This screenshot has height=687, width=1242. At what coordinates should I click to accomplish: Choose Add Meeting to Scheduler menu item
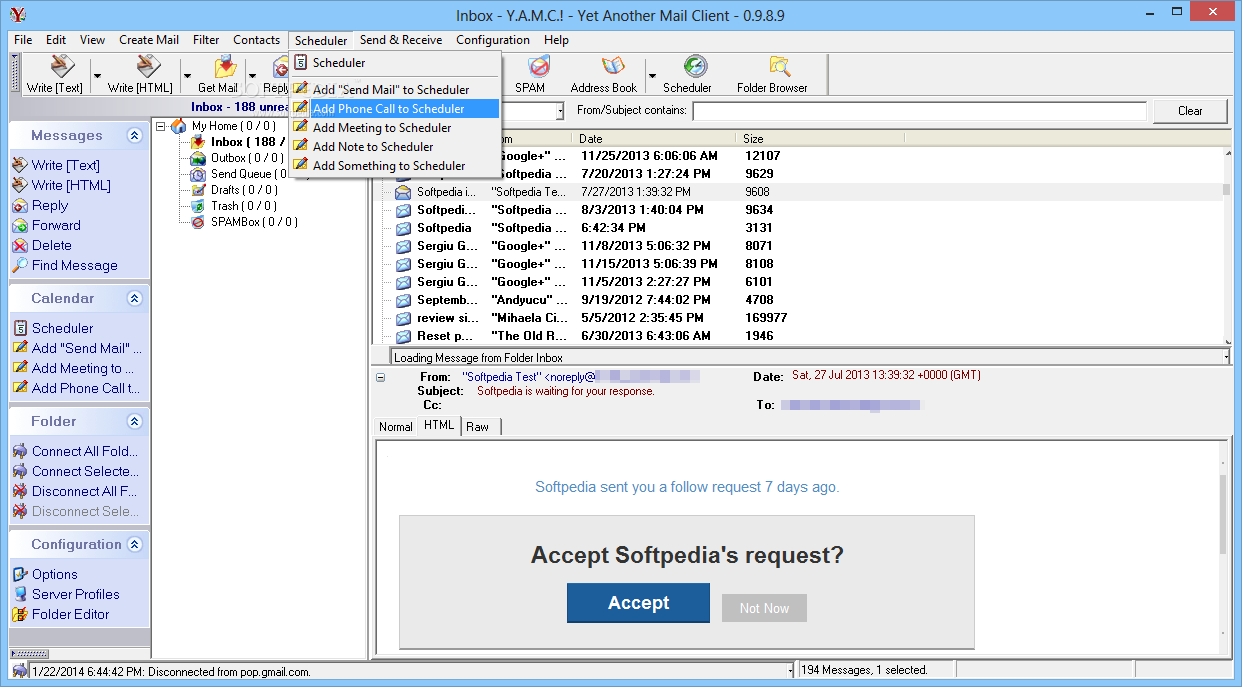coord(395,127)
